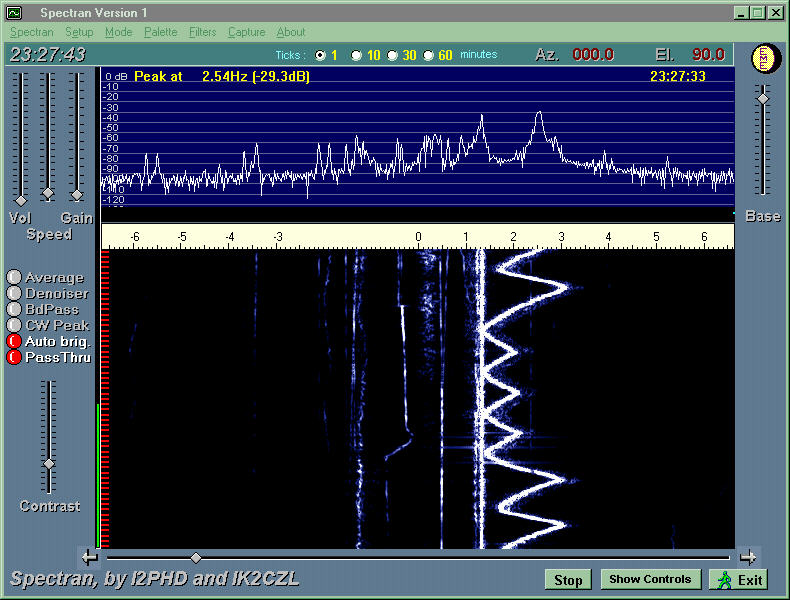Viewport: 790px width, 600px height.
Task: Turn on the BdPass filter
Action: tap(14, 310)
